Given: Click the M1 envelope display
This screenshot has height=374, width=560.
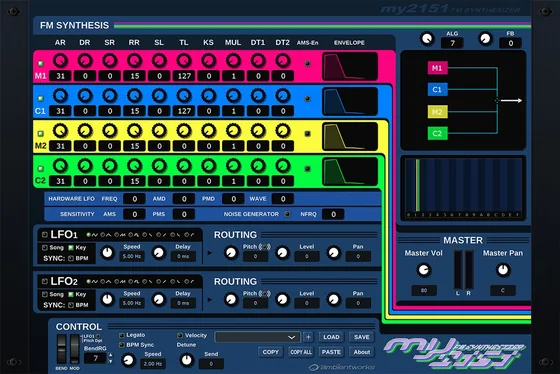Looking at the screenshot, I should tap(350, 66).
